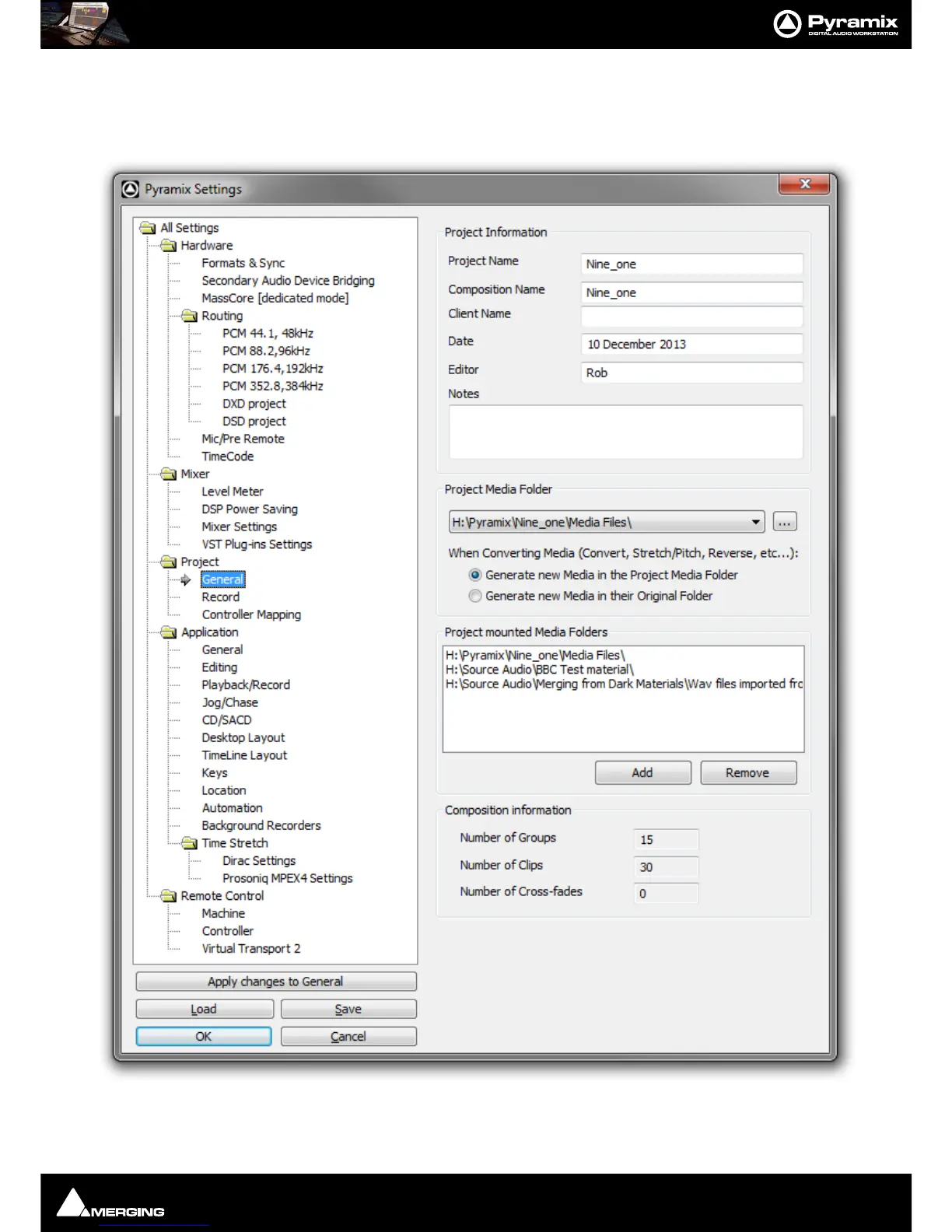This screenshot has width=952, height=1232.
Task: Click the Routing folder icon
Action: click(189, 316)
